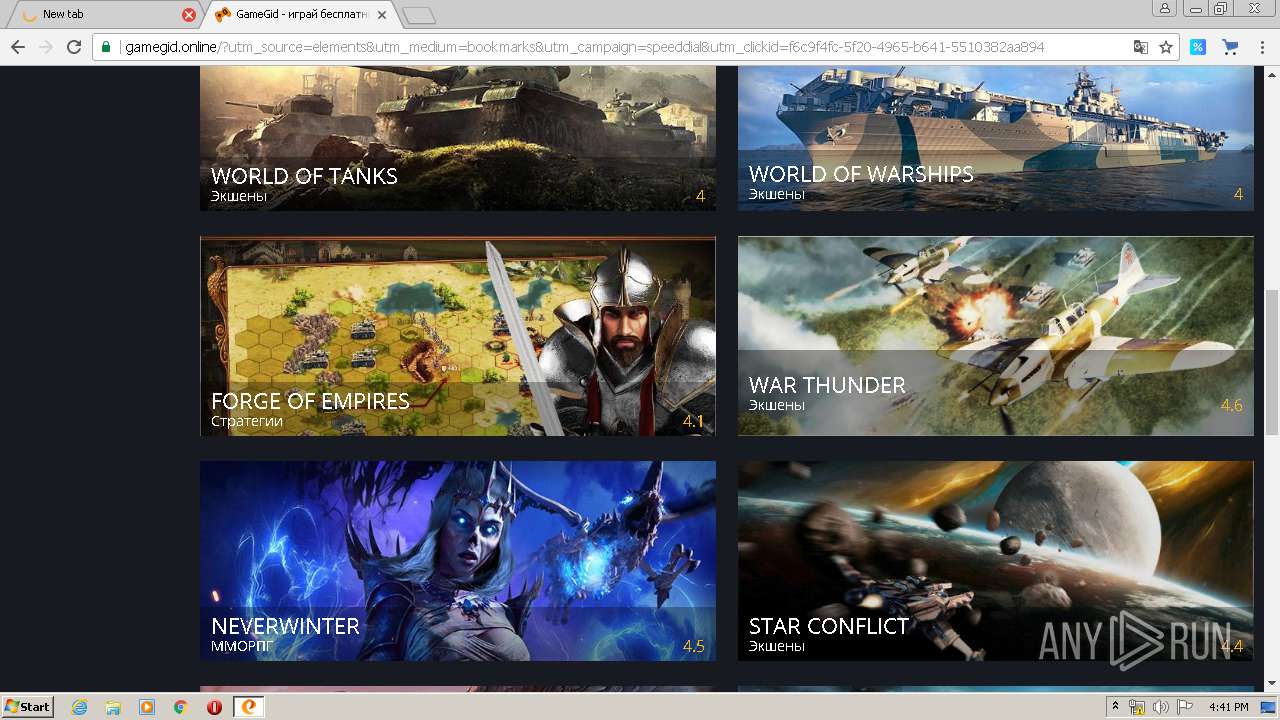This screenshot has height=720, width=1280.
Task: Click the Стратегии genre label
Action: click(x=247, y=421)
